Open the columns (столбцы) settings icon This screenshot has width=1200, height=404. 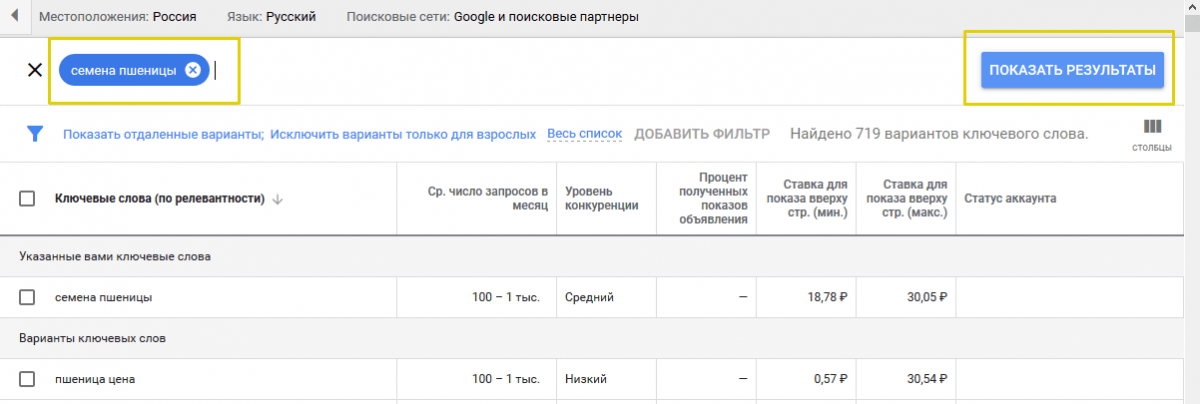(1152, 134)
